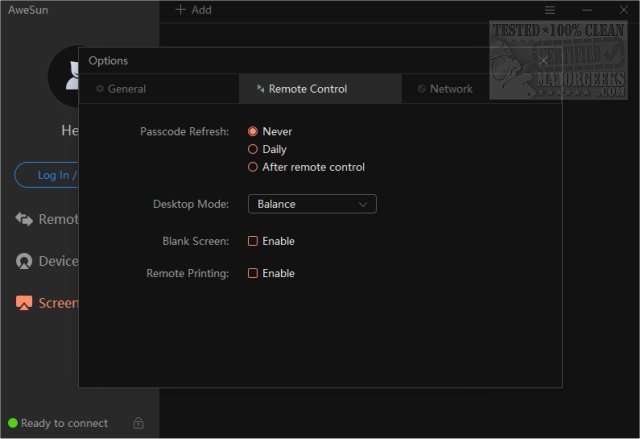Viewport: 640px width, 439px height.
Task: Click the Desktop Mode dropdown chevron
Action: 363,204
